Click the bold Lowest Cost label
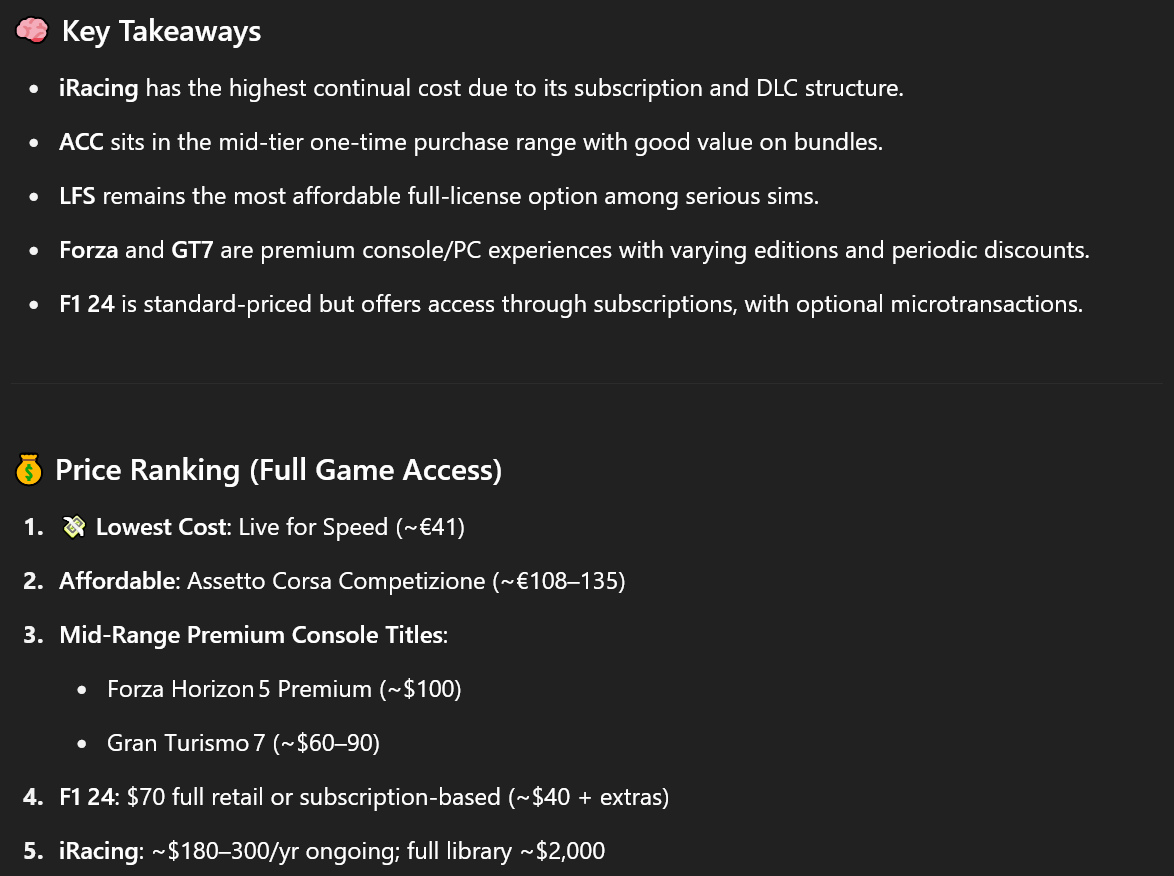The height and width of the screenshot is (876, 1174). [x=163, y=527]
